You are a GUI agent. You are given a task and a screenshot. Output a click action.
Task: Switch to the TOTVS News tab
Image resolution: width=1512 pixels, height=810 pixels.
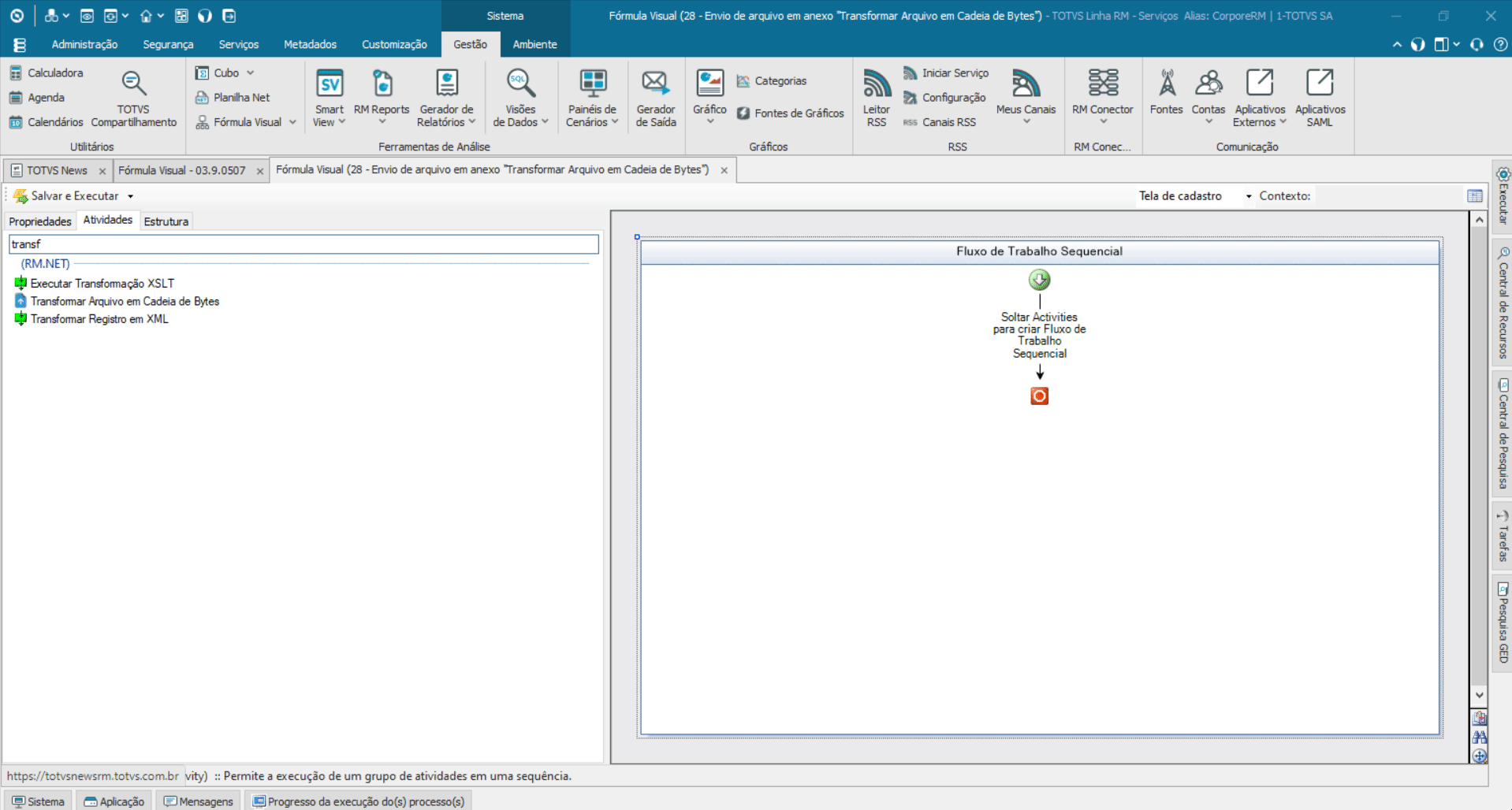(x=57, y=170)
